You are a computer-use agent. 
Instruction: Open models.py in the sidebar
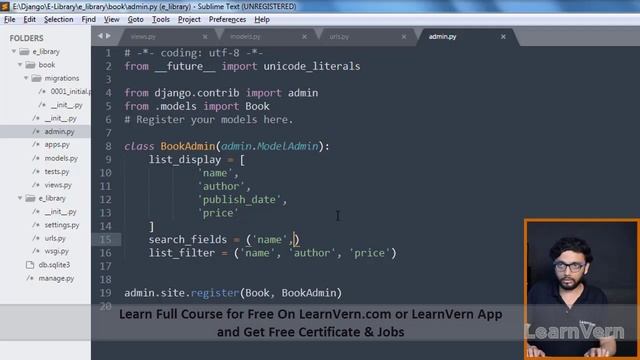click(61, 158)
